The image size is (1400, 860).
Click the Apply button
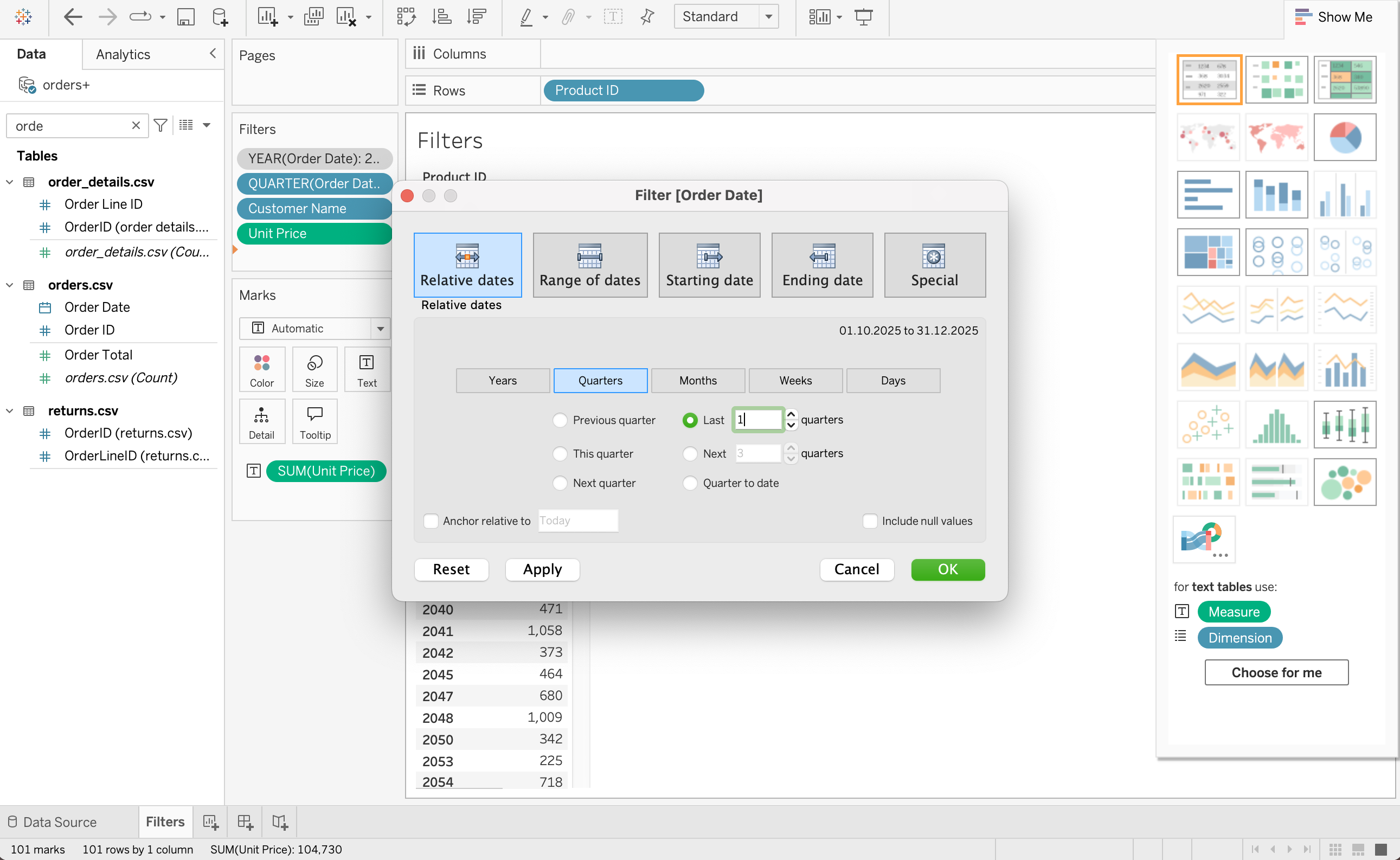pos(542,569)
